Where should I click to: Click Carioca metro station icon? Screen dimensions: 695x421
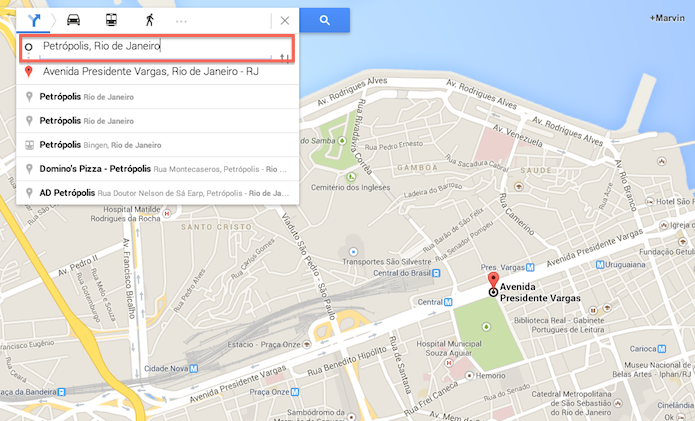(662, 349)
